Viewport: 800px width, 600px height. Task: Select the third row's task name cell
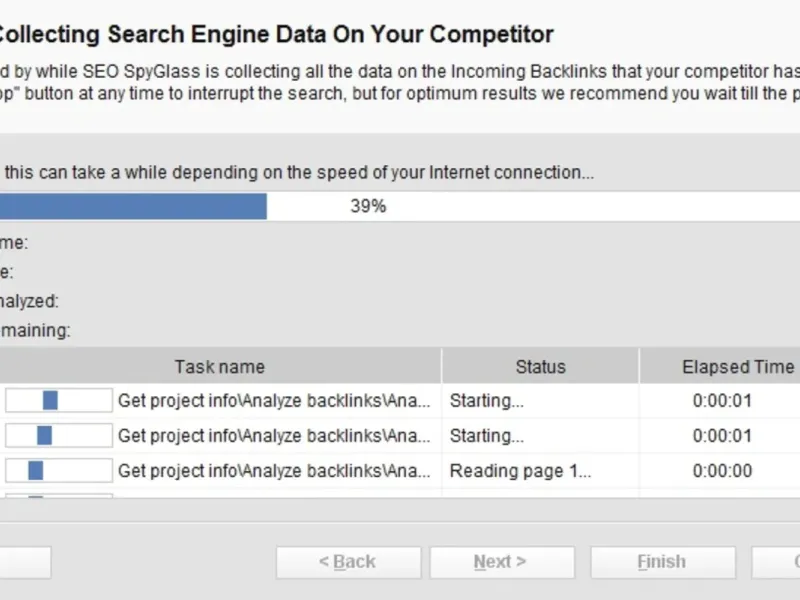(x=274, y=471)
